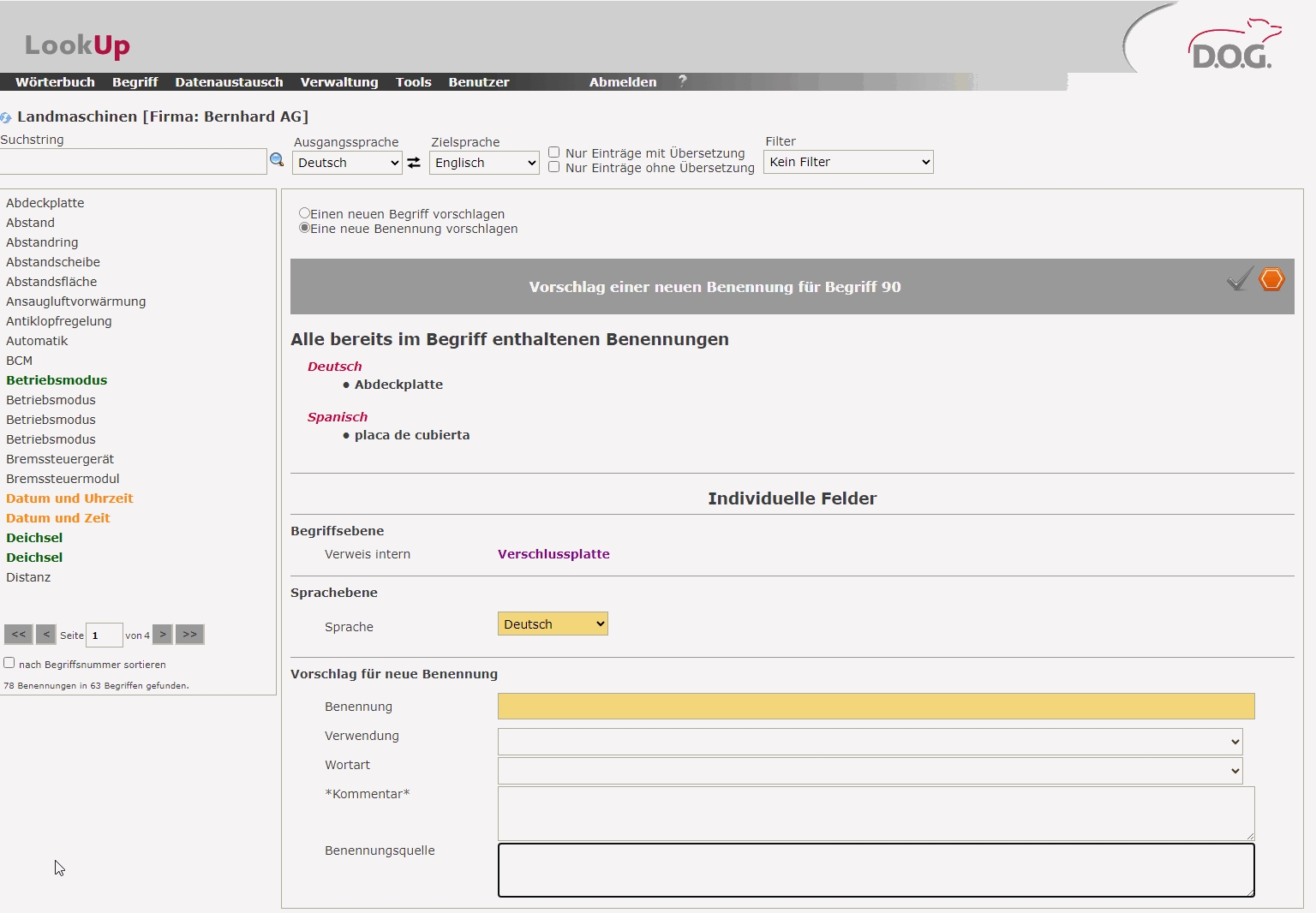Click the help question mark icon
The image size is (1316, 913).
683,81
